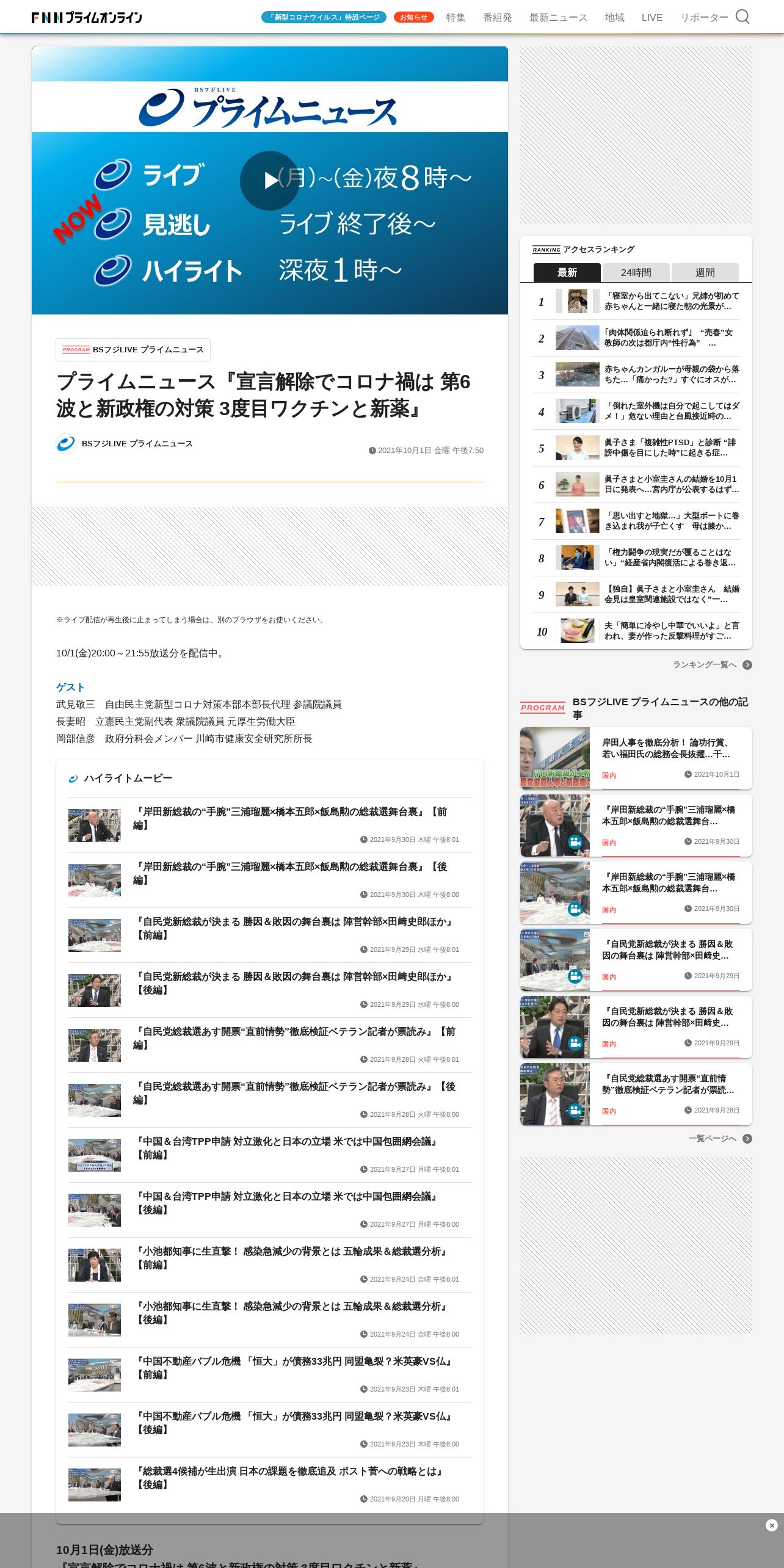784x1568 pixels.
Task: Click the ランキング一覧へ link text
Action: point(705,665)
